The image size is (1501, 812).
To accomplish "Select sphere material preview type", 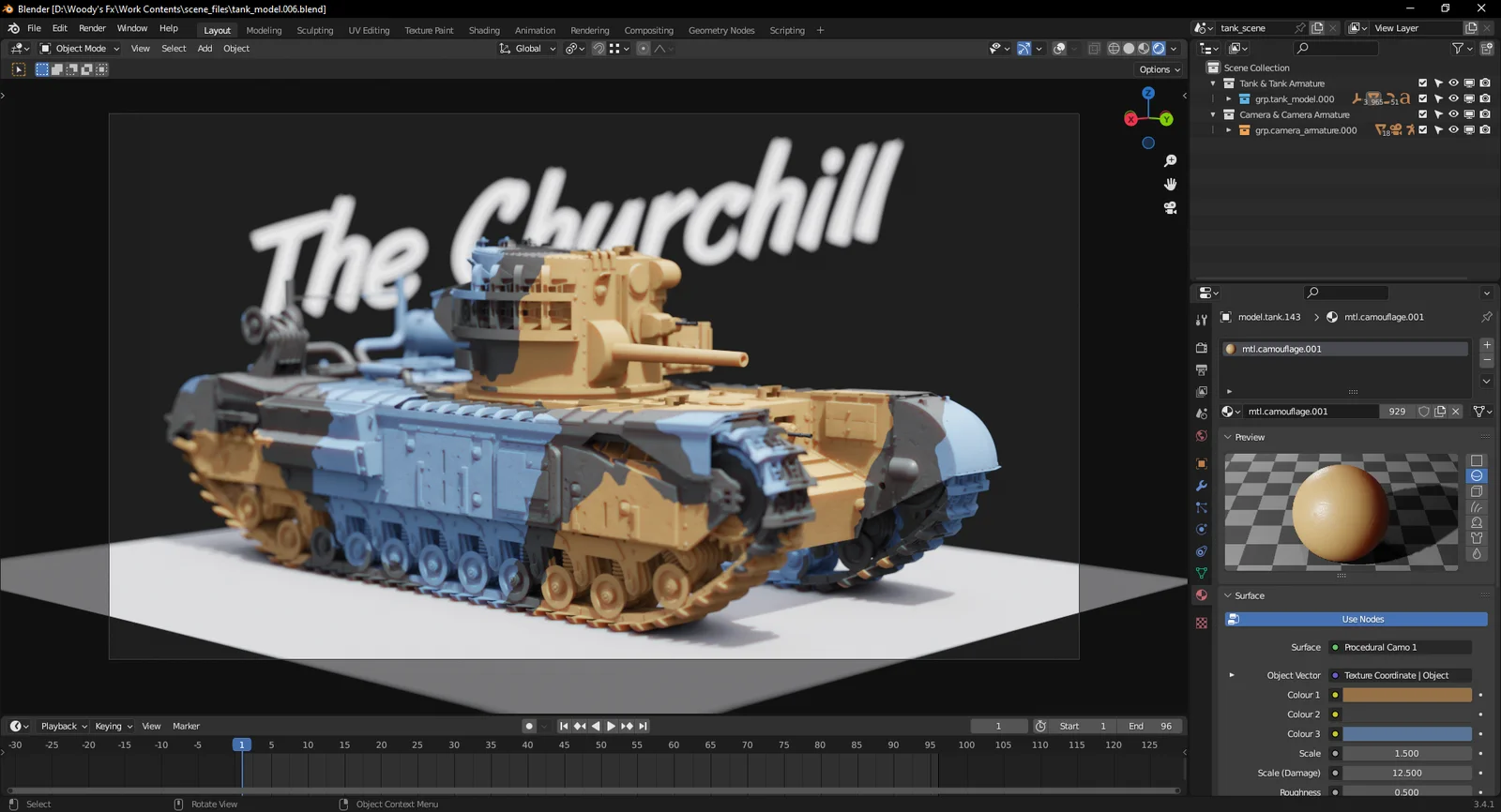I will click(1477, 476).
